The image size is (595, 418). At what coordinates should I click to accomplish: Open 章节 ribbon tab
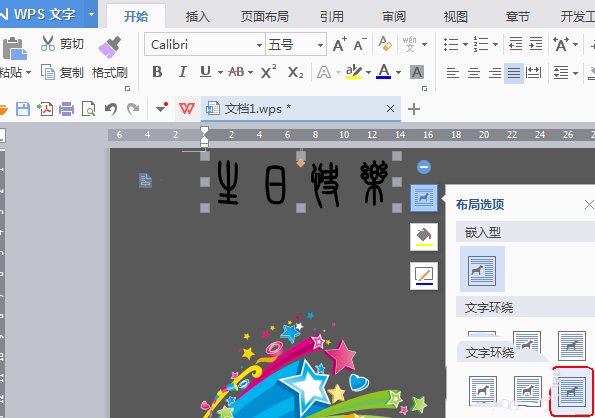tap(518, 16)
